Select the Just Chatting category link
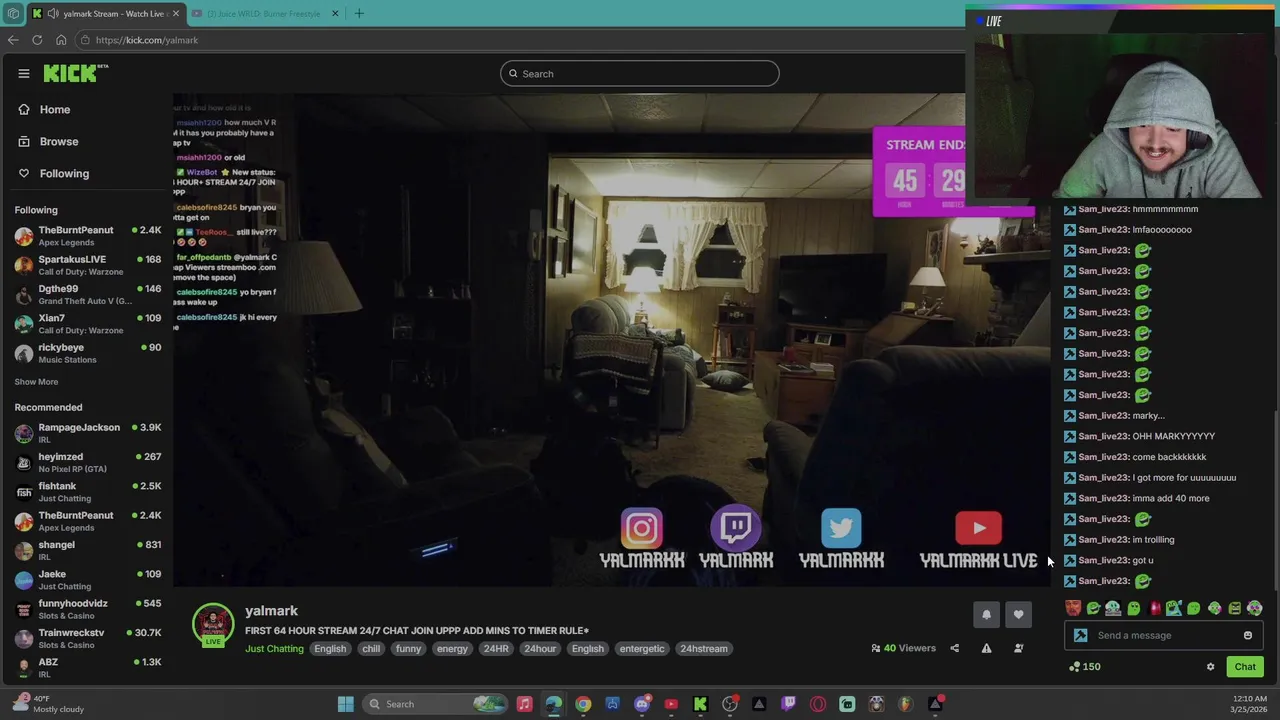Viewport: 1280px width, 720px height. [274, 649]
